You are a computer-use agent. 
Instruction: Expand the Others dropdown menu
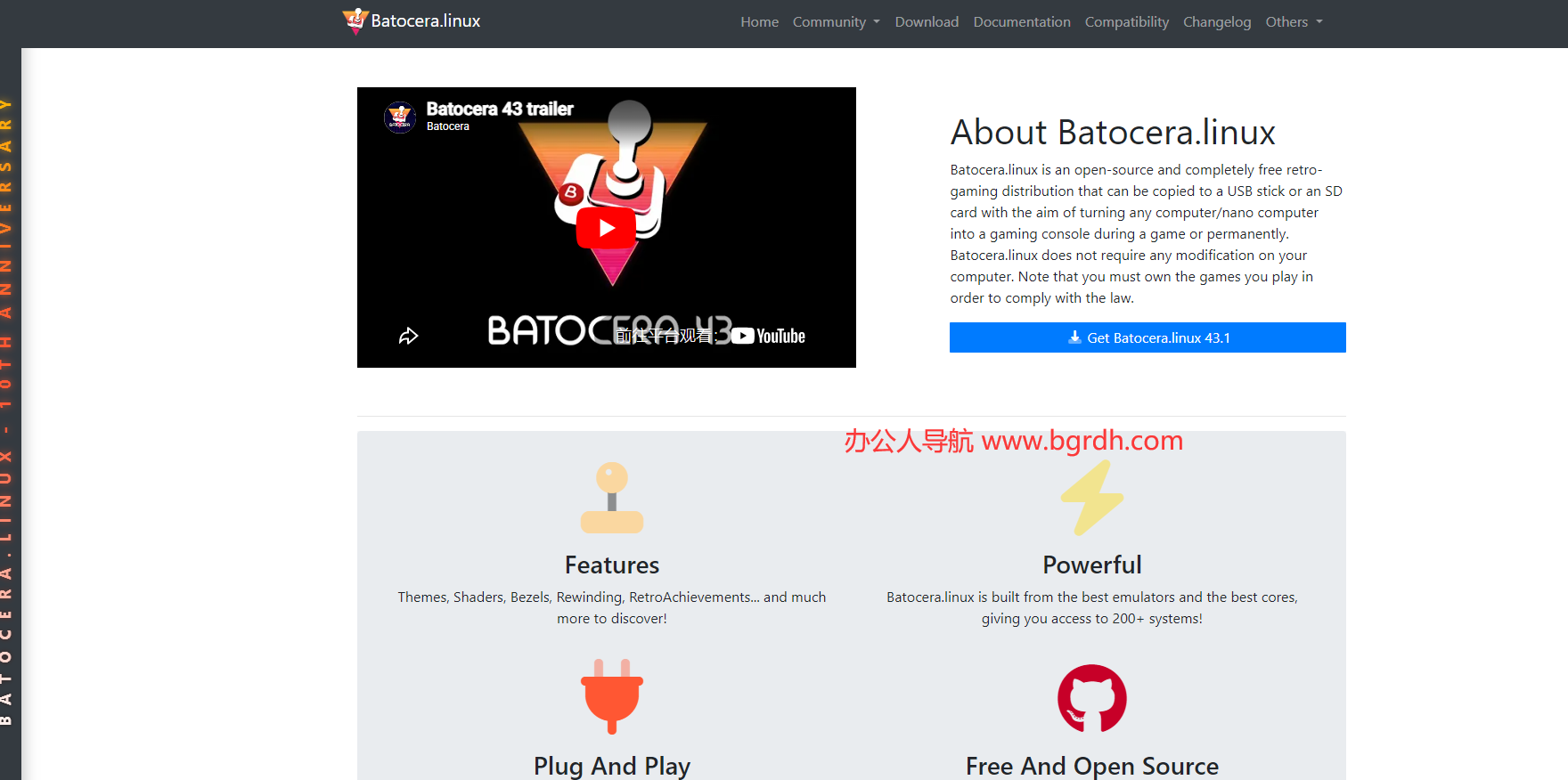pyautogui.click(x=1294, y=21)
